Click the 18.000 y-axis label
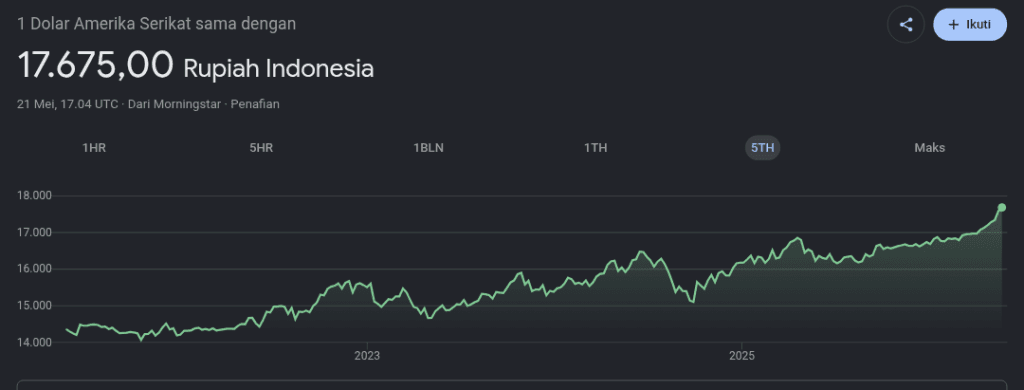 [34, 196]
